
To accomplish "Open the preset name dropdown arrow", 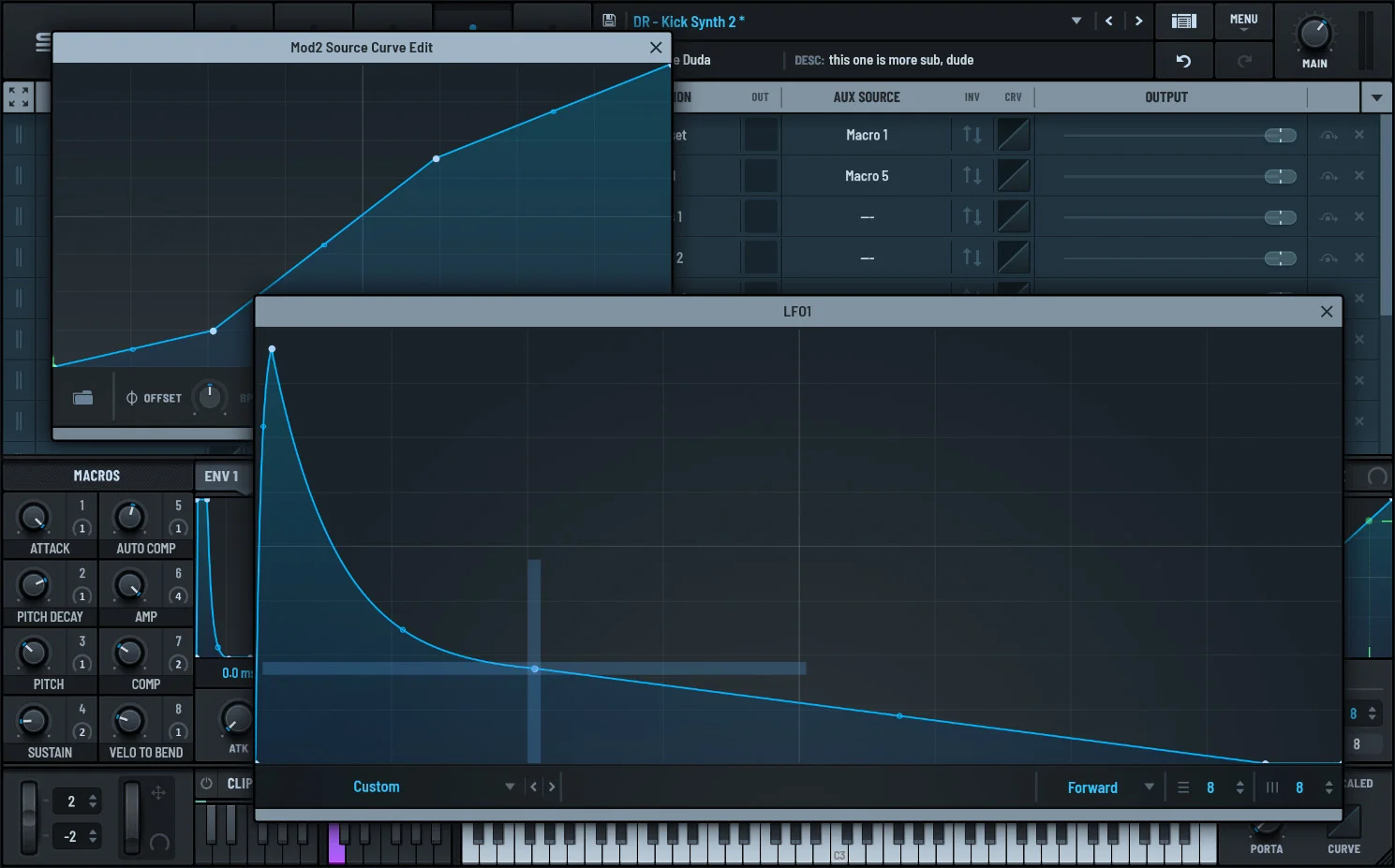I will pyautogui.click(x=1076, y=21).
